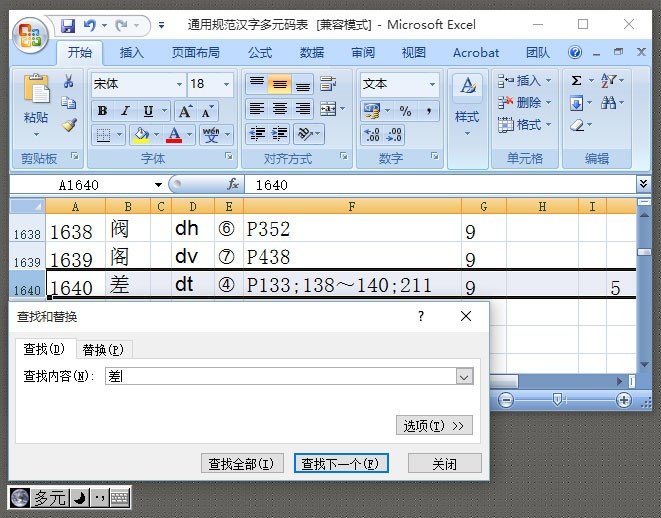Screen dimensions: 661x518
Task: Align text to bottom of cell
Action: [303, 83]
